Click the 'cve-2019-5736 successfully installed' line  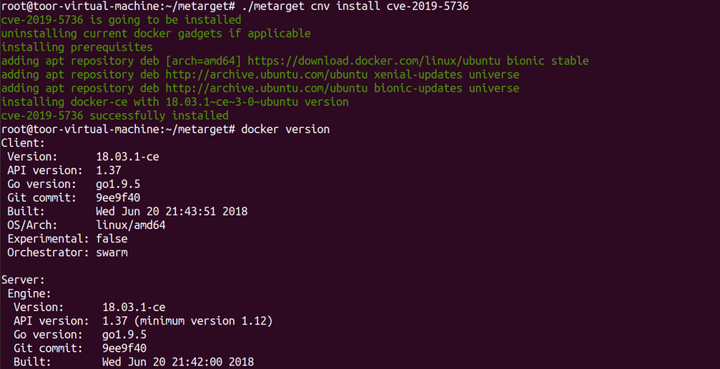click(x=115, y=116)
